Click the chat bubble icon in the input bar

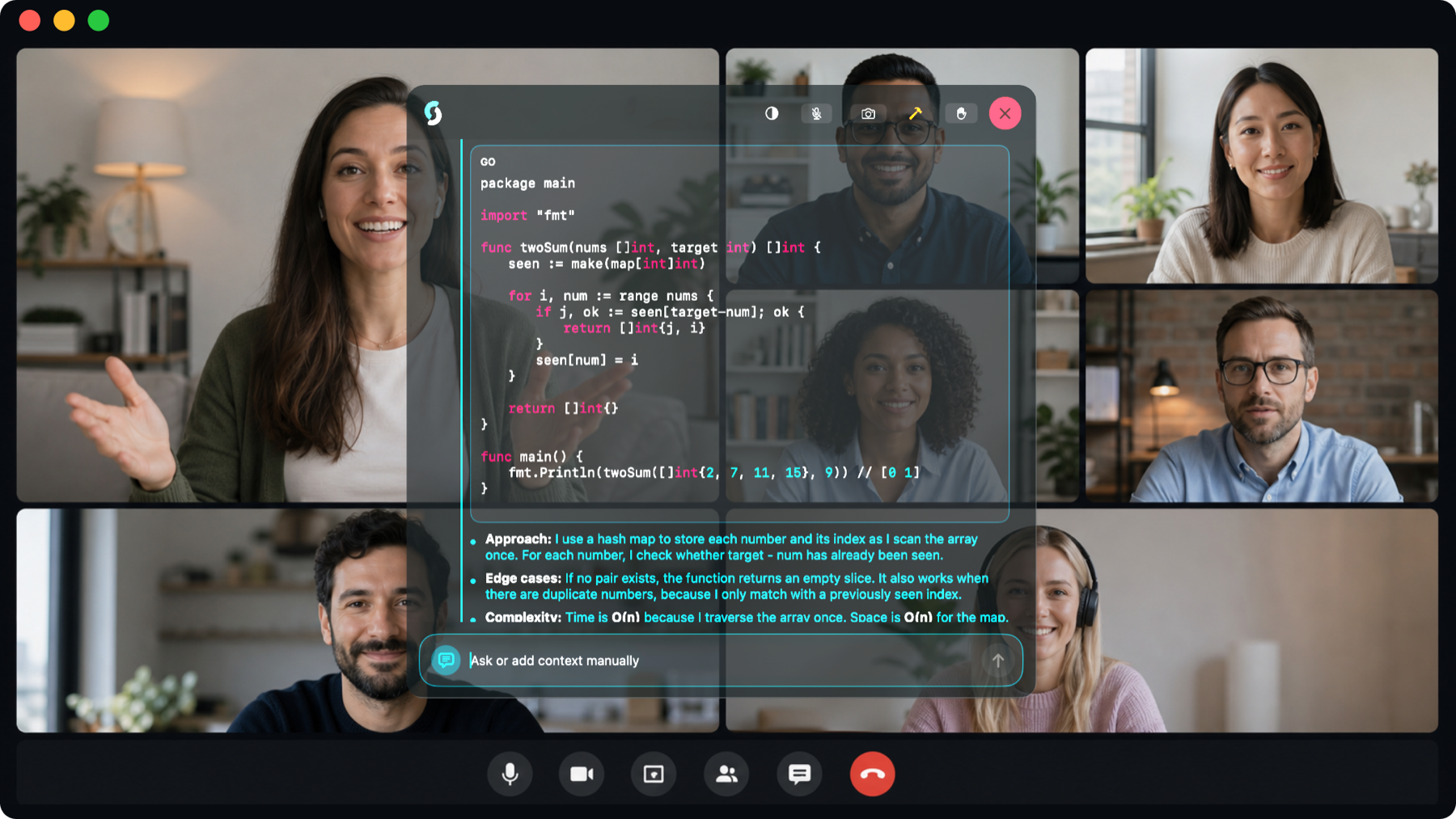pyautogui.click(x=446, y=661)
